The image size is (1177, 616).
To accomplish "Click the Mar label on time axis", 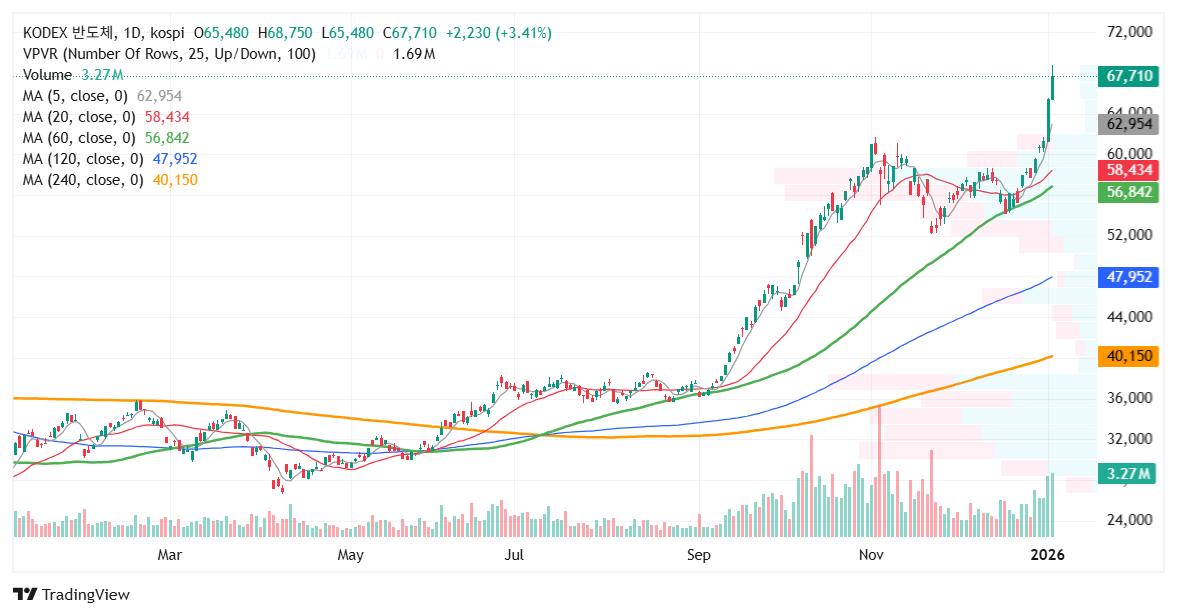I will 170,555.
